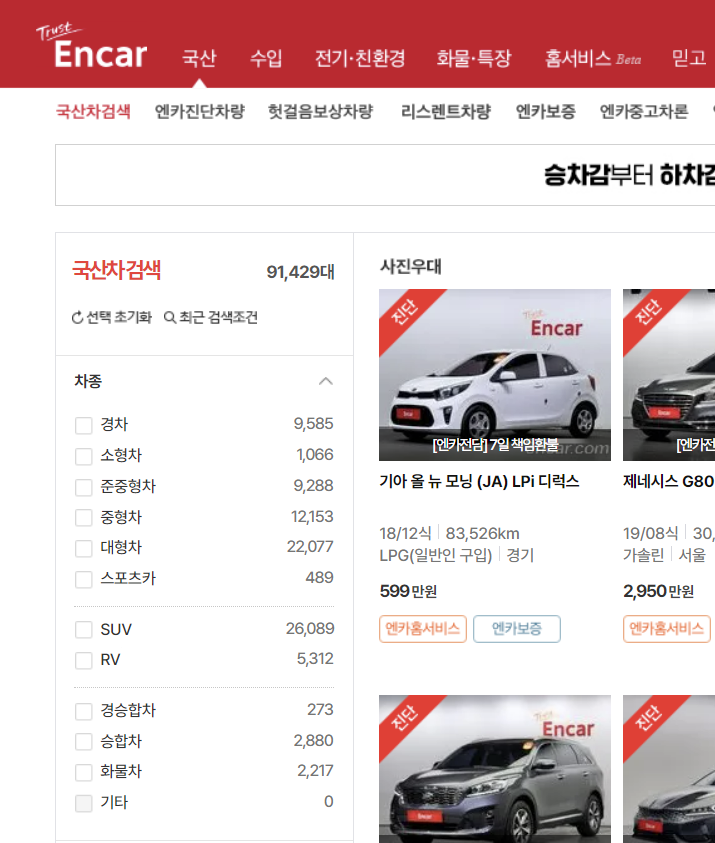The width and height of the screenshot is (715, 843).
Task: Select the 국산차검색 sub tab
Action: pyautogui.click(x=93, y=111)
